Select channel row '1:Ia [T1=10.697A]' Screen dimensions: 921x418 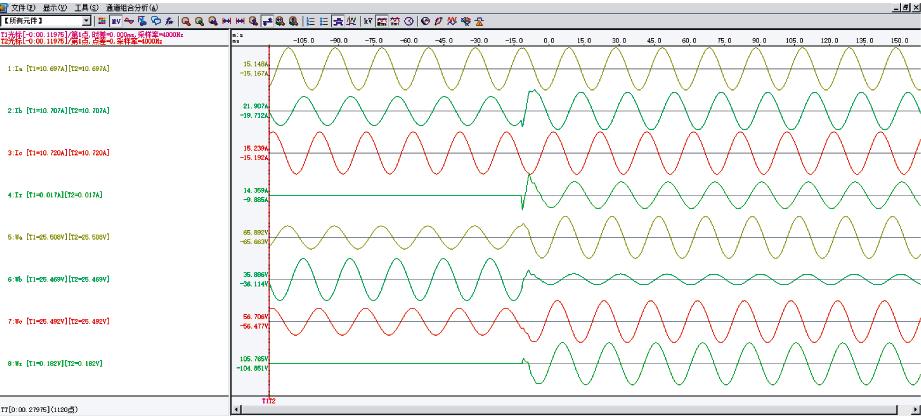59,69
